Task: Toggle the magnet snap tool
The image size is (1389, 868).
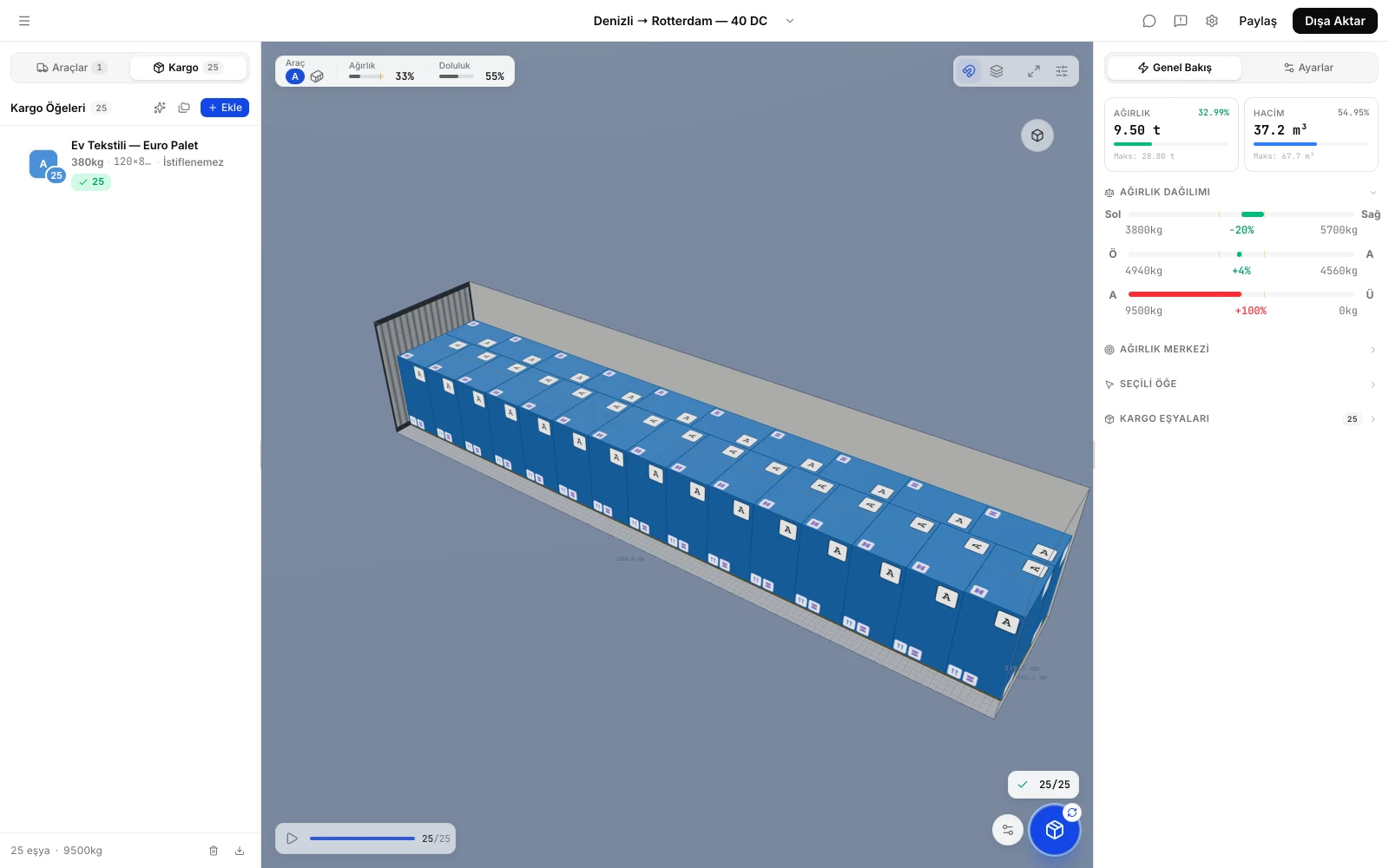Action: pyautogui.click(x=969, y=71)
